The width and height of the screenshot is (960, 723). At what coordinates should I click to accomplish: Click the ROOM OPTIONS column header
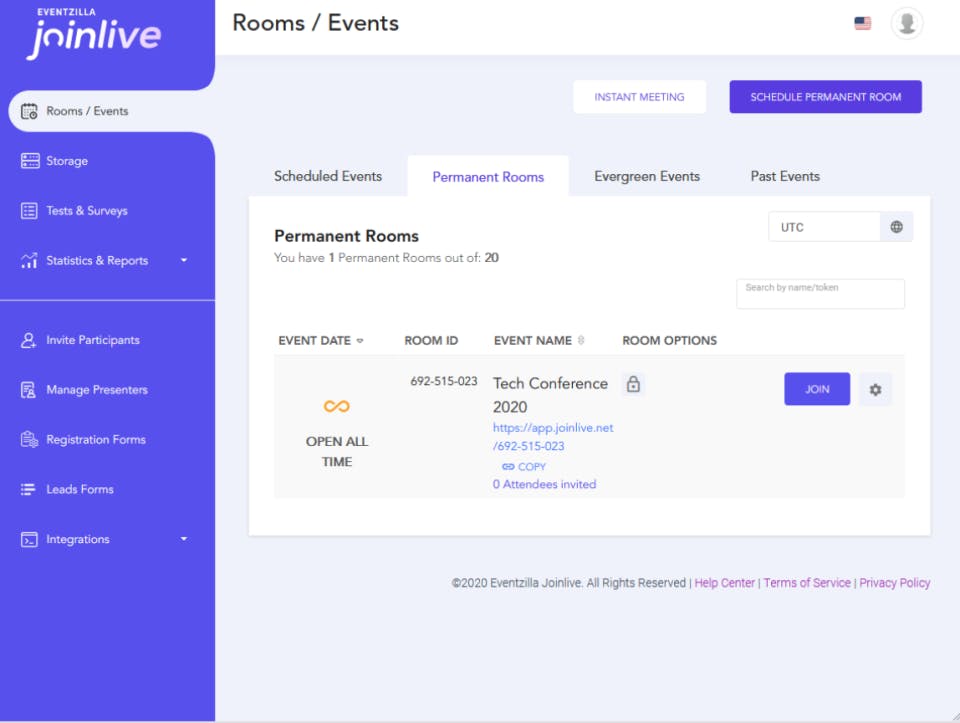(x=669, y=340)
